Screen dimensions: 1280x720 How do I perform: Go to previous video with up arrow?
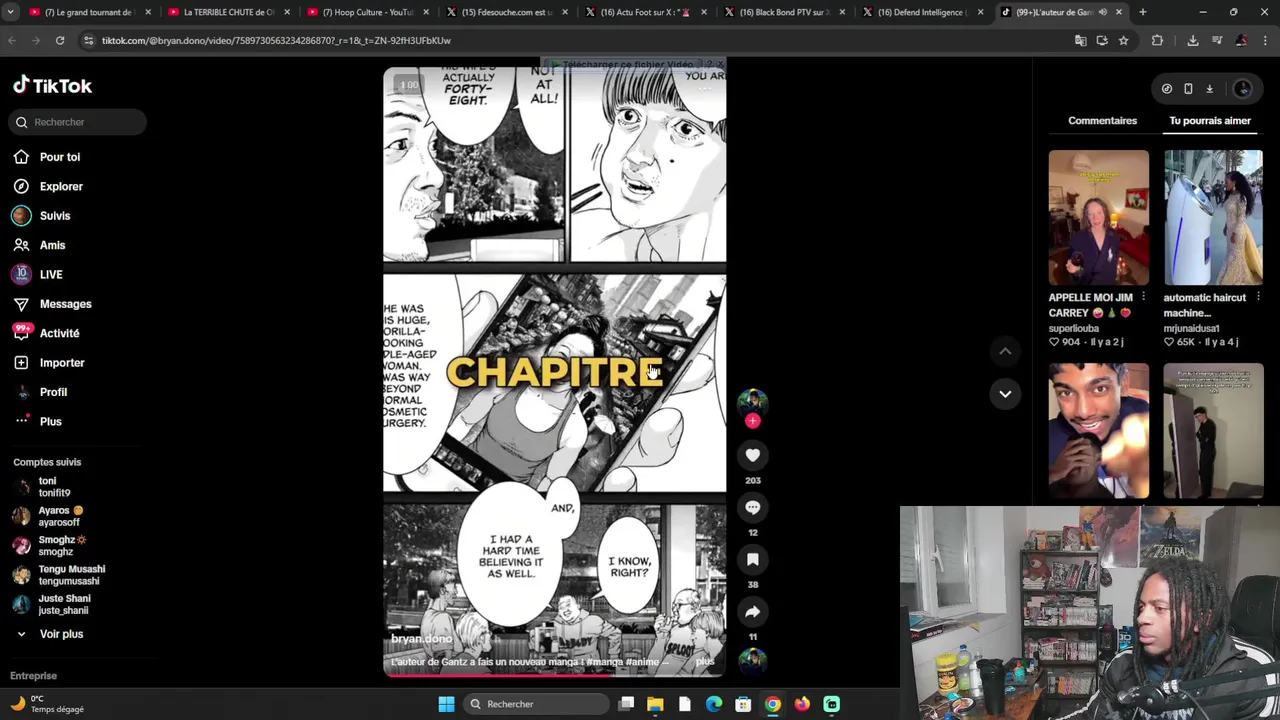[x=1005, y=351]
